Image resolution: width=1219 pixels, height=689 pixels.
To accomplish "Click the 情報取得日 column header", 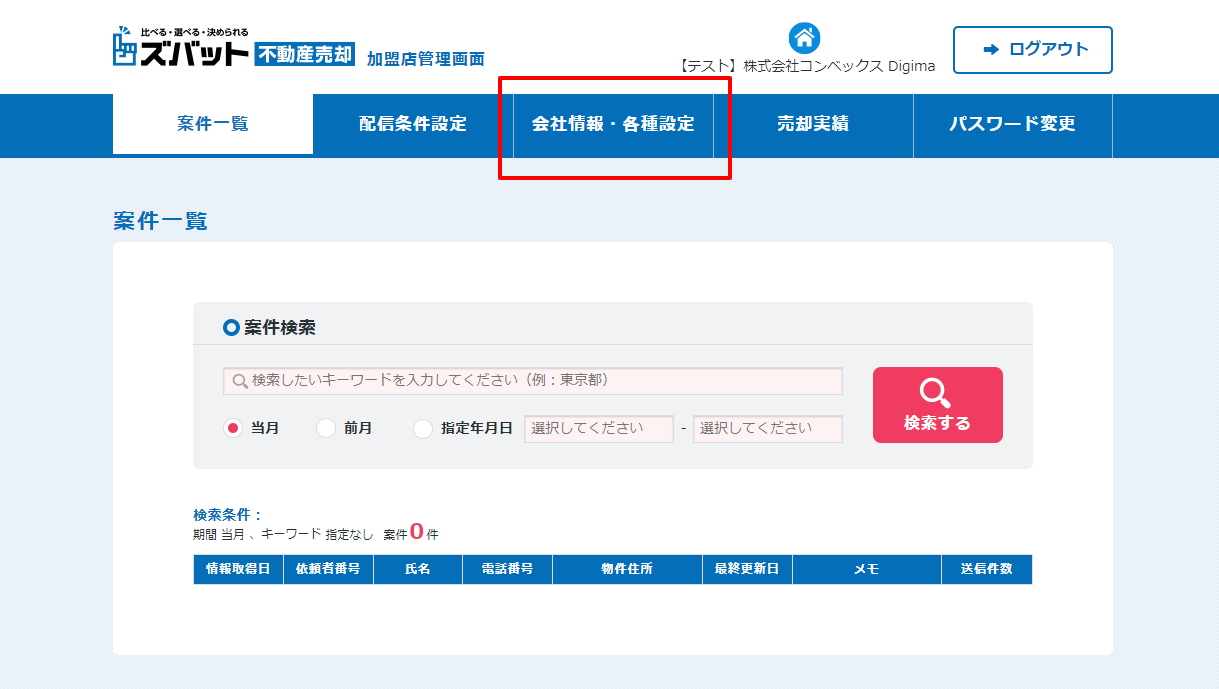I will tap(238, 569).
